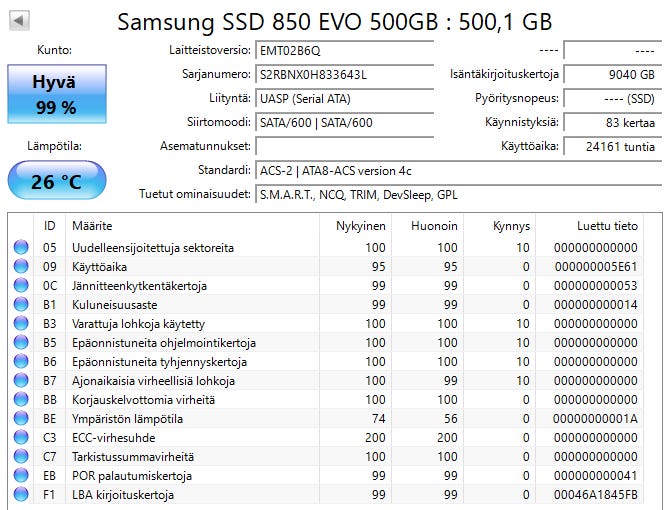This screenshot has height=510, width=671.
Task: Click status orb of row B1 Kuluneisuusaste
Action: coord(21,304)
